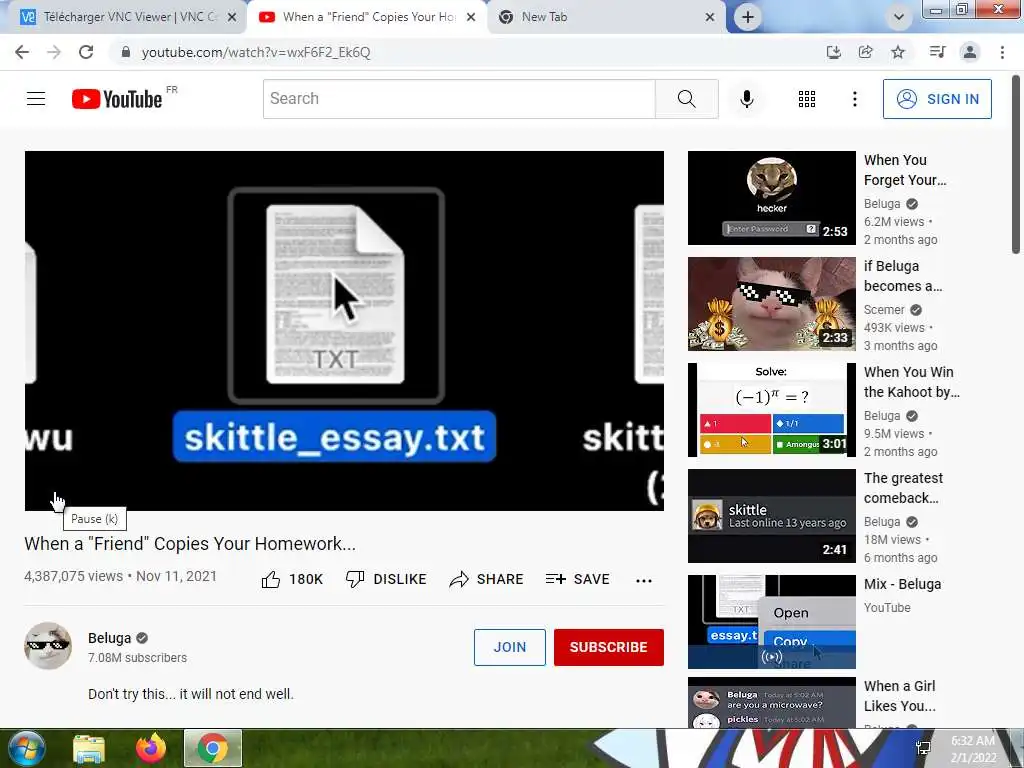1024x768 pixels.
Task: Go to YouTube home via logo
Action: tap(118, 99)
